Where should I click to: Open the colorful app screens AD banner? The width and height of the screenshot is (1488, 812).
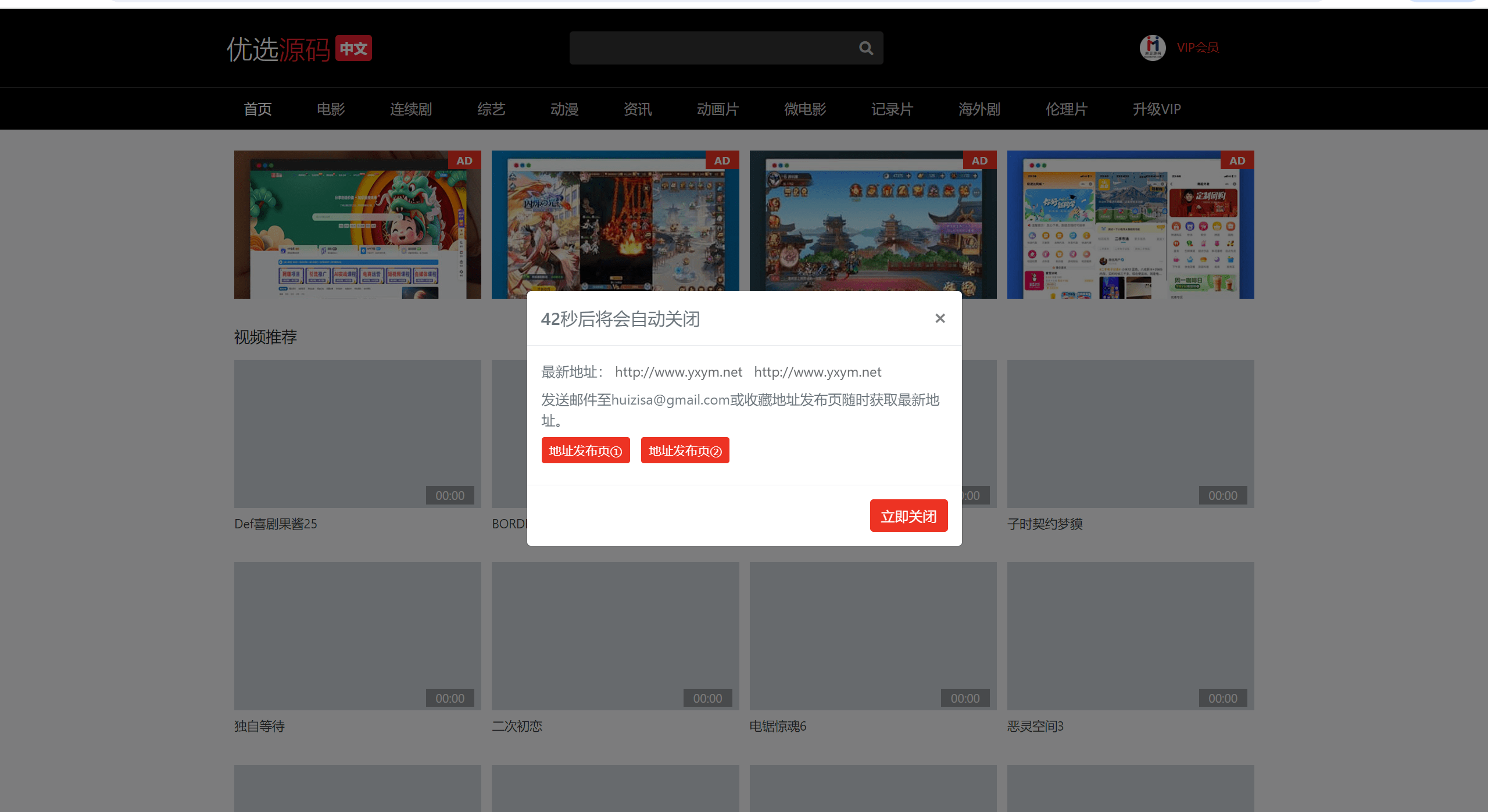[1131, 225]
